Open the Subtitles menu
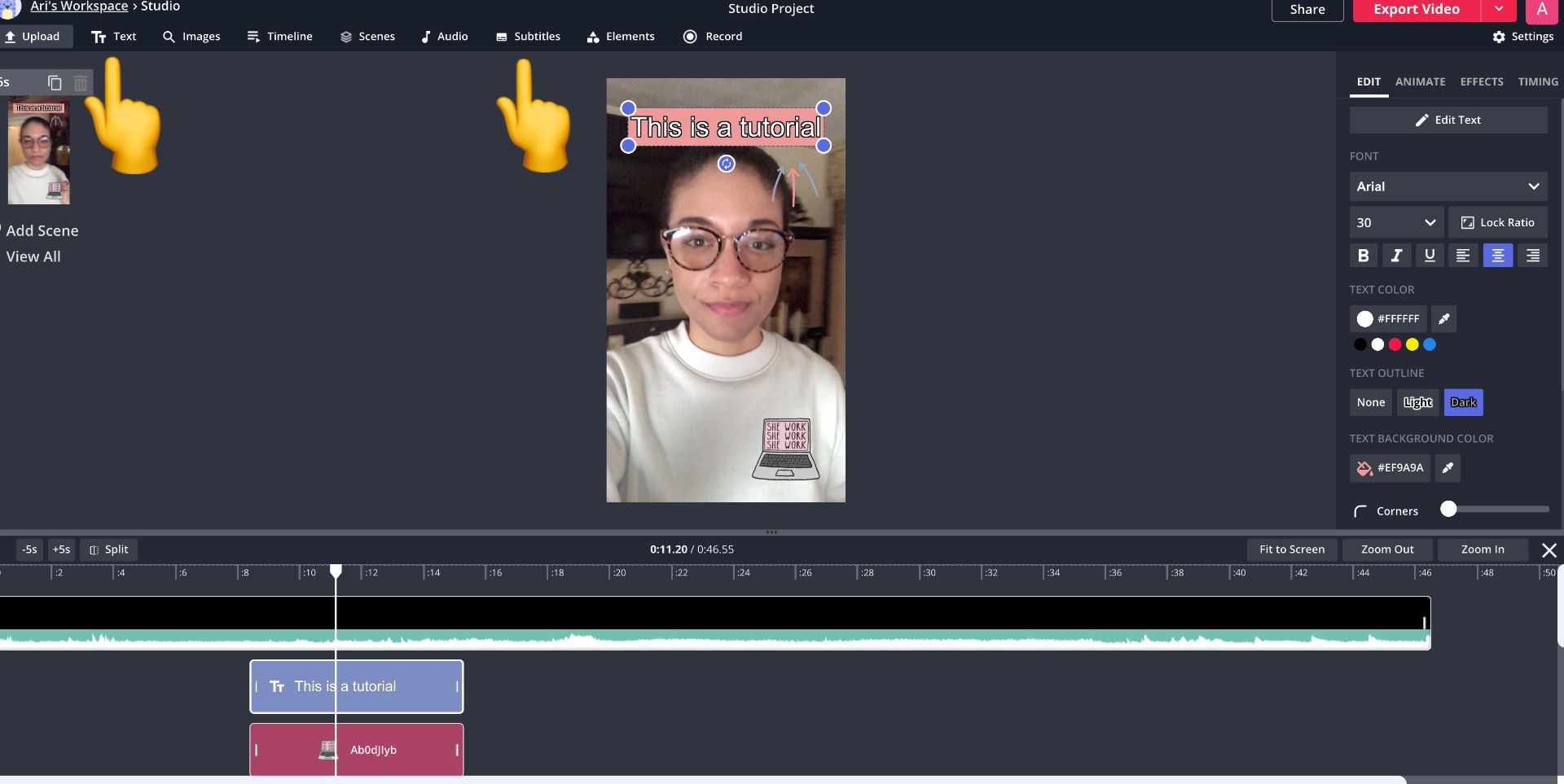This screenshot has height=784, width=1564. click(x=528, y=37)
